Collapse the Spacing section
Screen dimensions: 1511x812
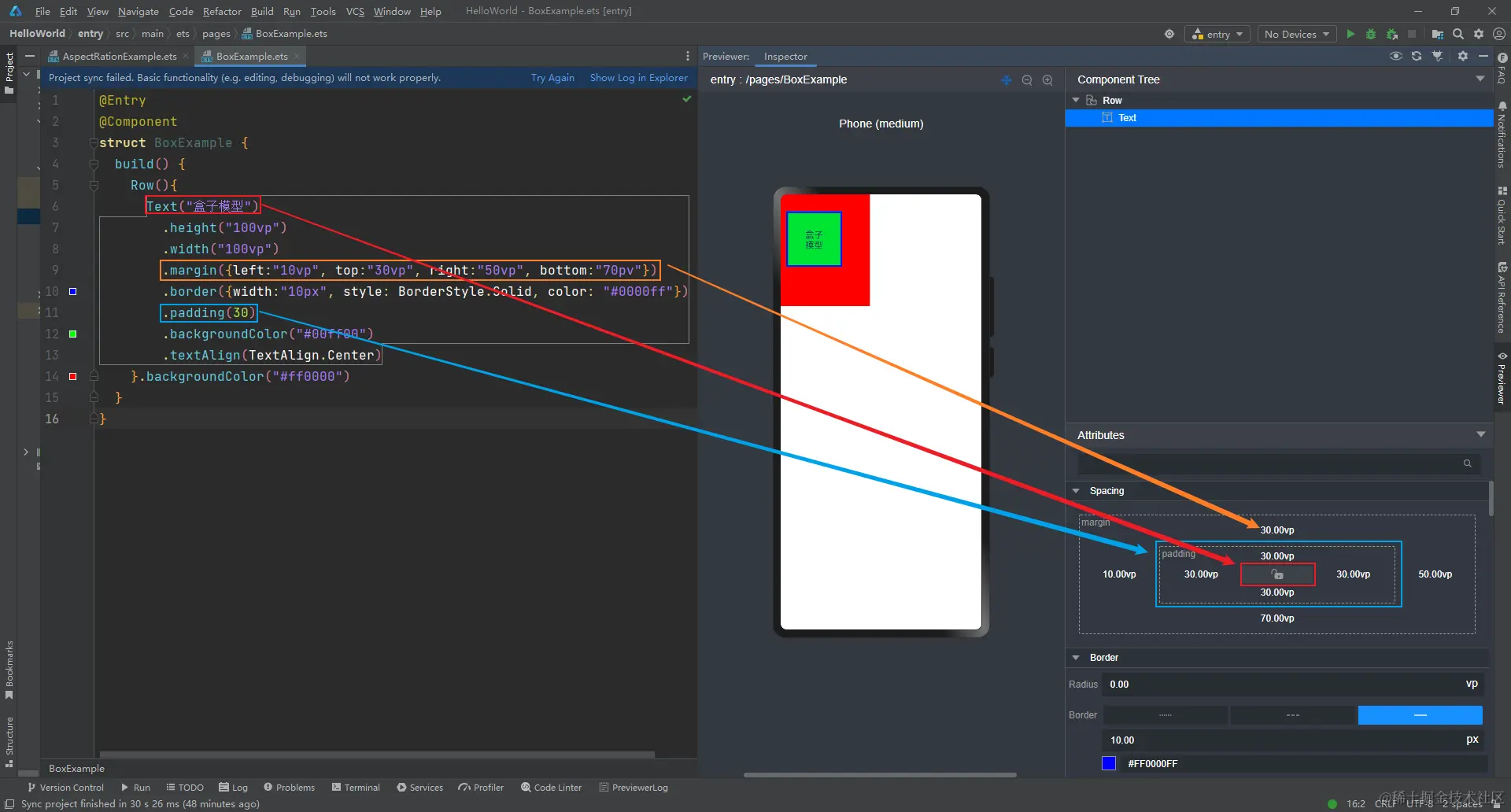[x=1076, y=491]
